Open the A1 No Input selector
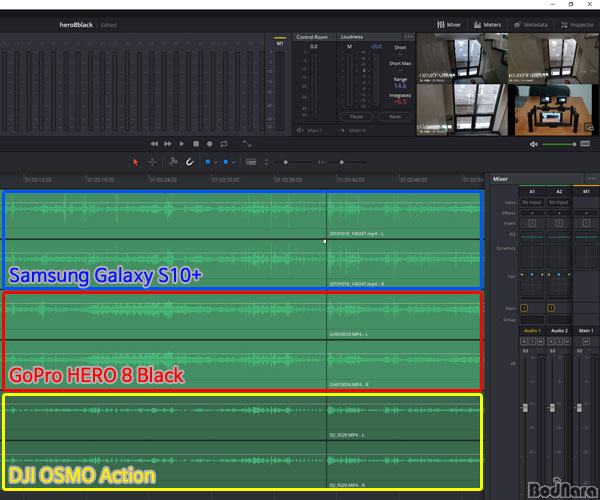This screenshot has width=600, height=500. pos(532,202)
